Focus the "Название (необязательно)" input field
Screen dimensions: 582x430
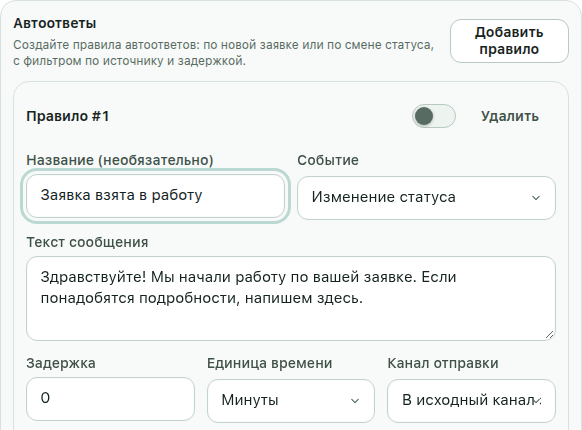(156, 196)
